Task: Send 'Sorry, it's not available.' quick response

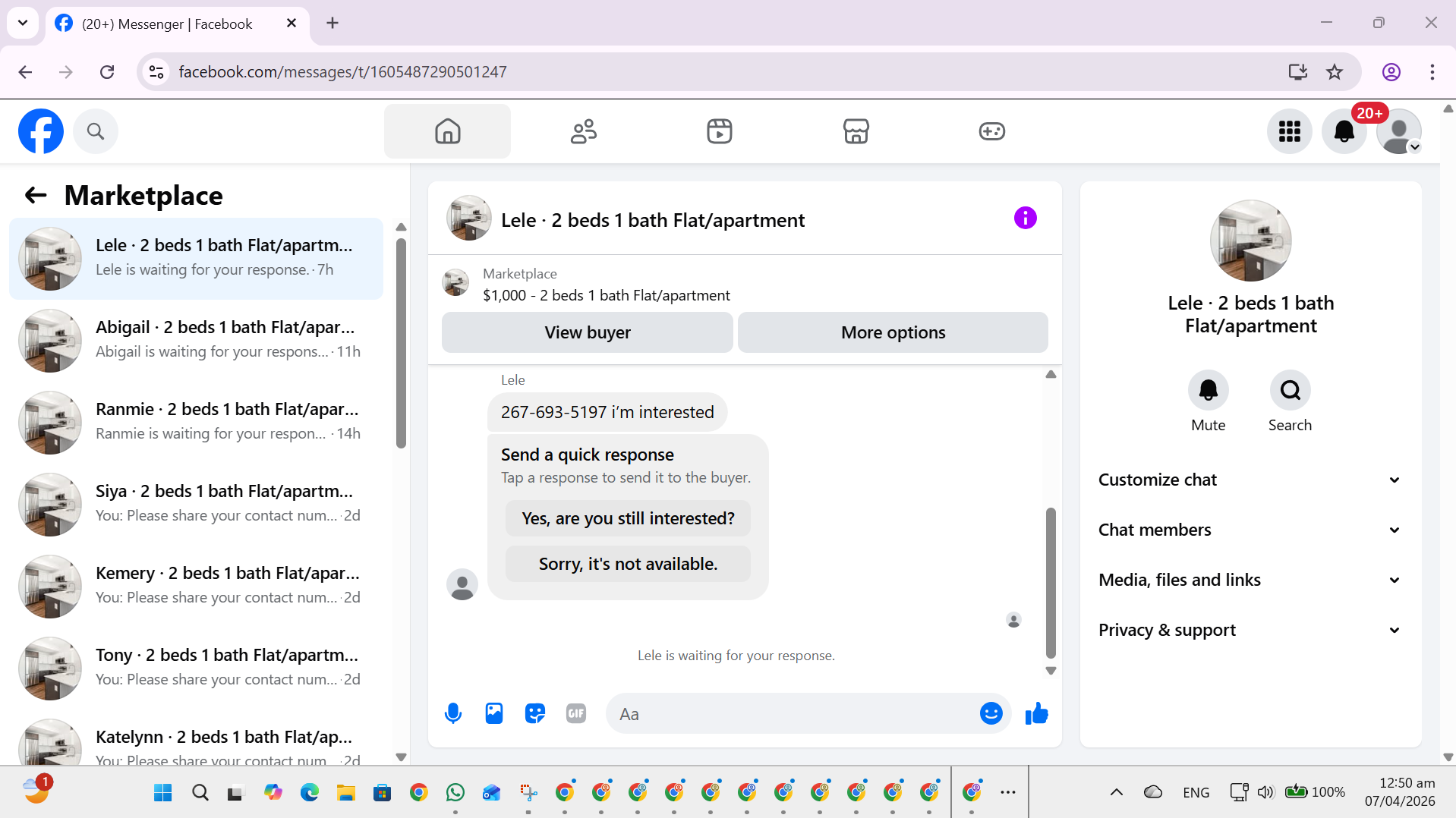Action: click(628, 564)
